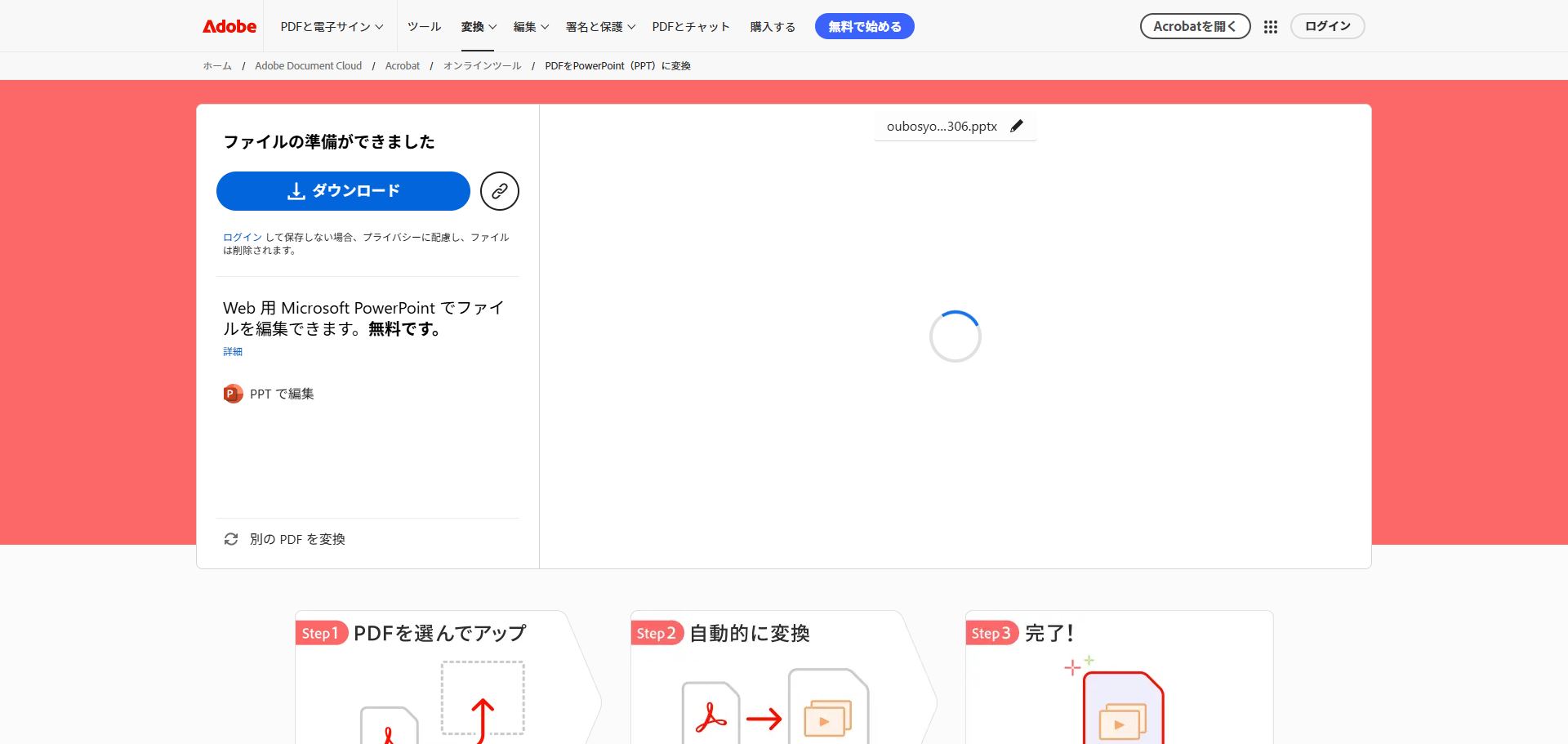Click the PDFをPowerPoint（PPT）に変換 breadcrumb text

coord(617,66)
